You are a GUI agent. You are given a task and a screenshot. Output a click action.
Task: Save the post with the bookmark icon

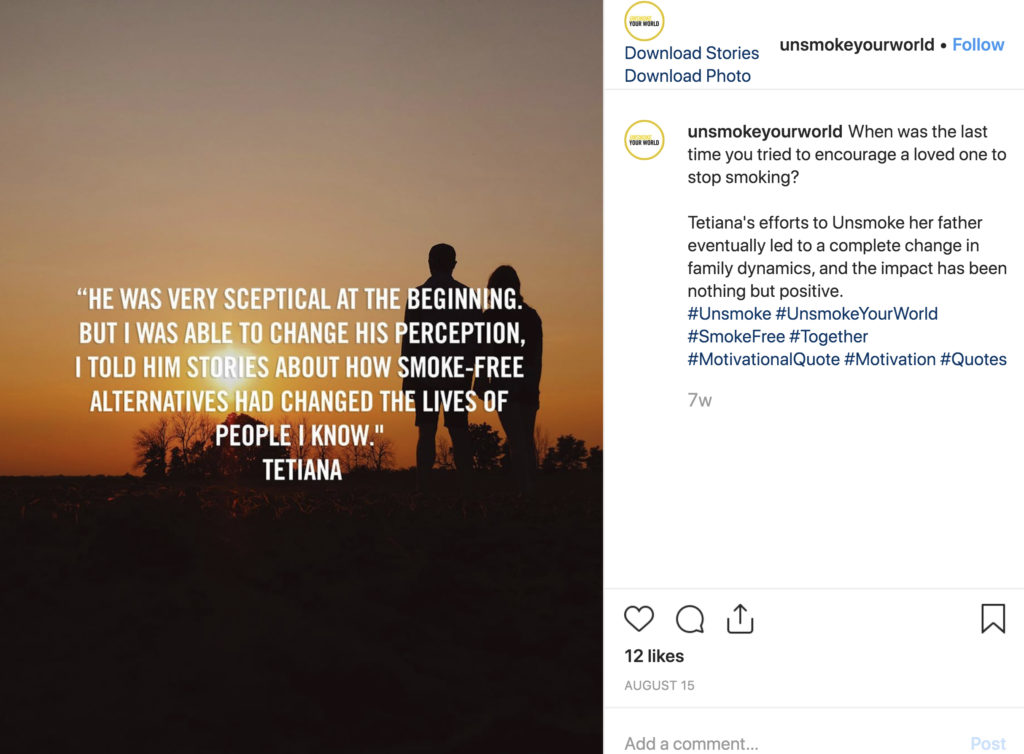click(993, 618)
